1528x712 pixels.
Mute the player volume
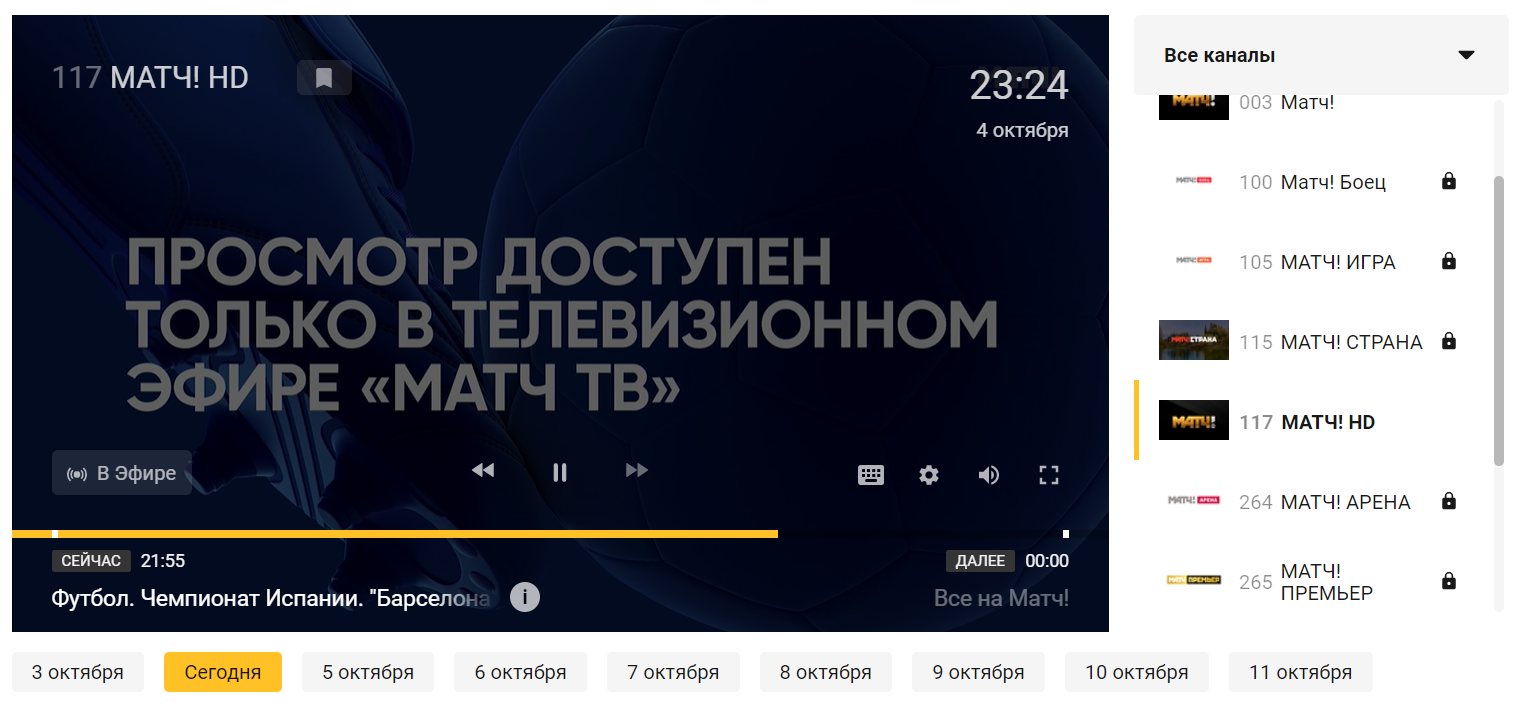pyautogui.click(x=989, y=475)
